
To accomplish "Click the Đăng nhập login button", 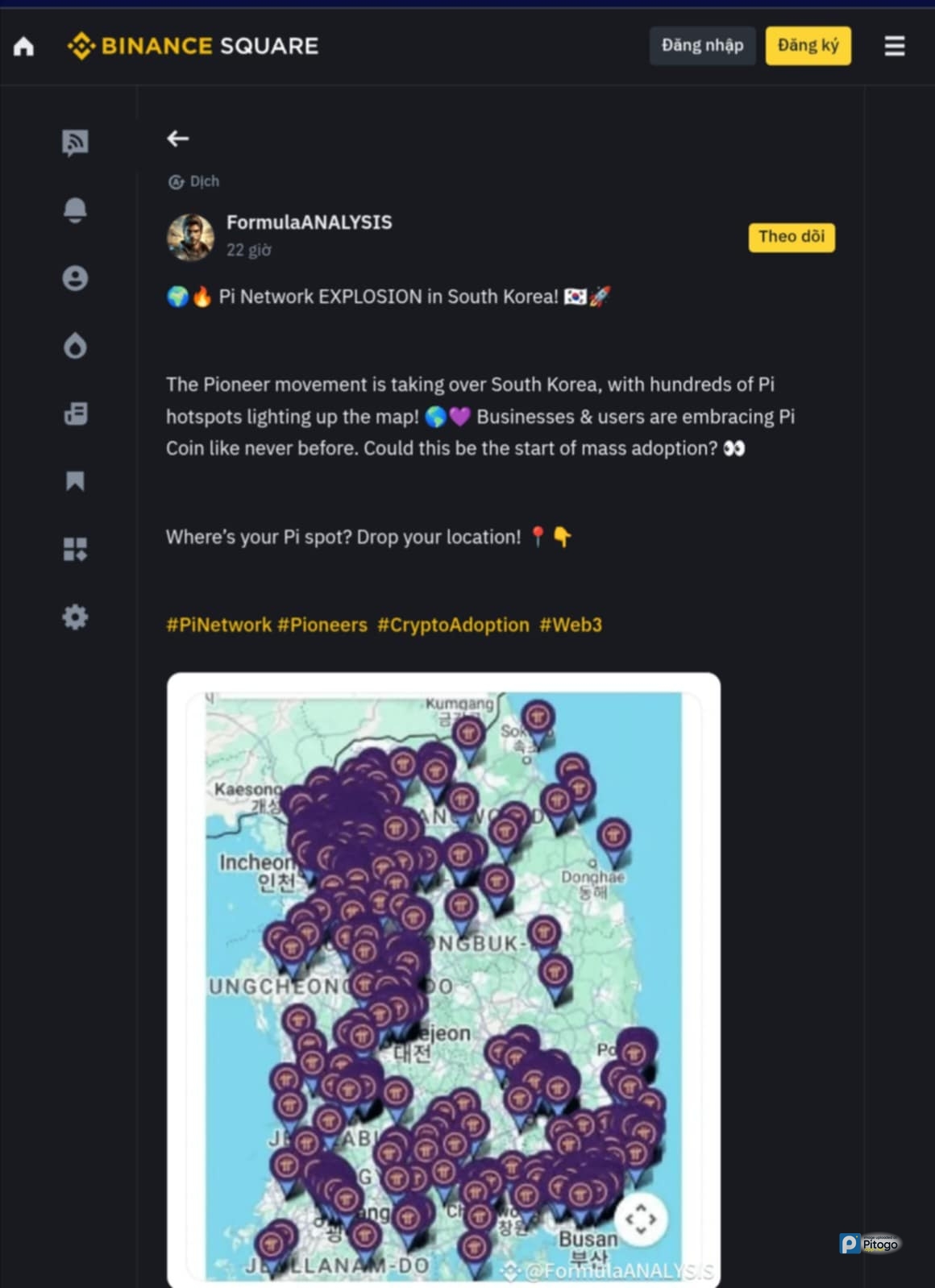I will [702, 46].
